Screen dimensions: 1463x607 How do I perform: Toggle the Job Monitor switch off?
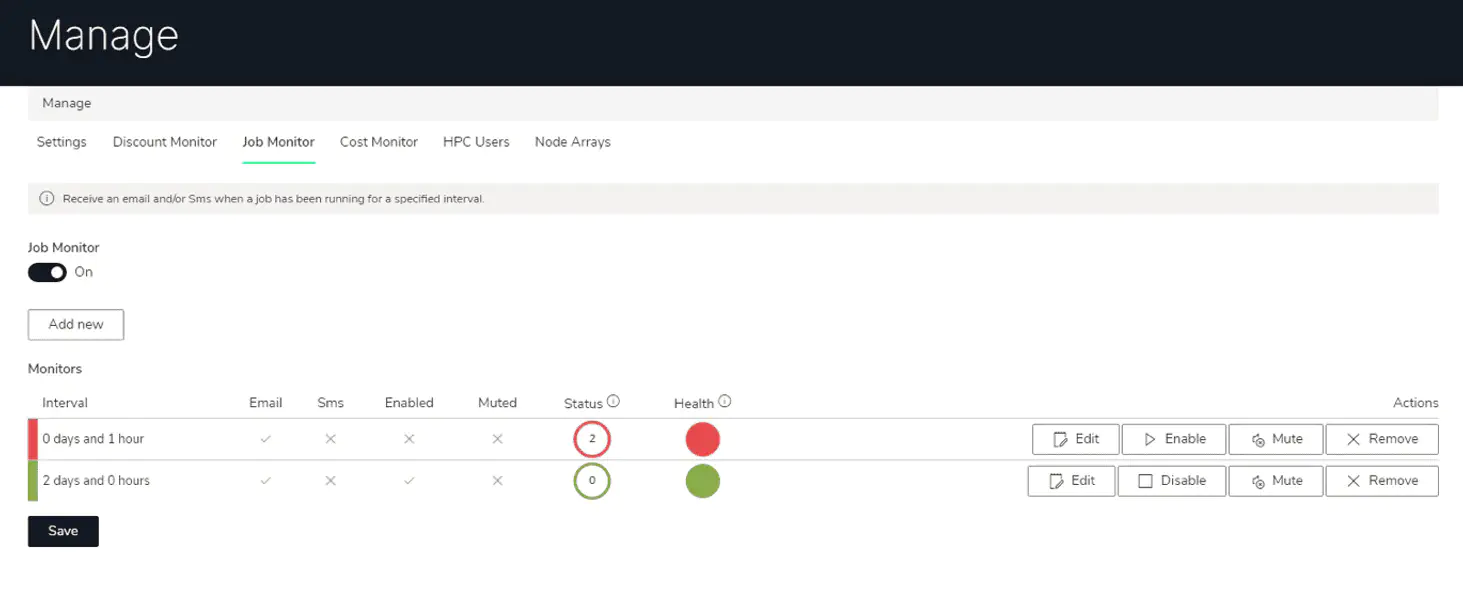pyautogui.click(x=47, y=272)
